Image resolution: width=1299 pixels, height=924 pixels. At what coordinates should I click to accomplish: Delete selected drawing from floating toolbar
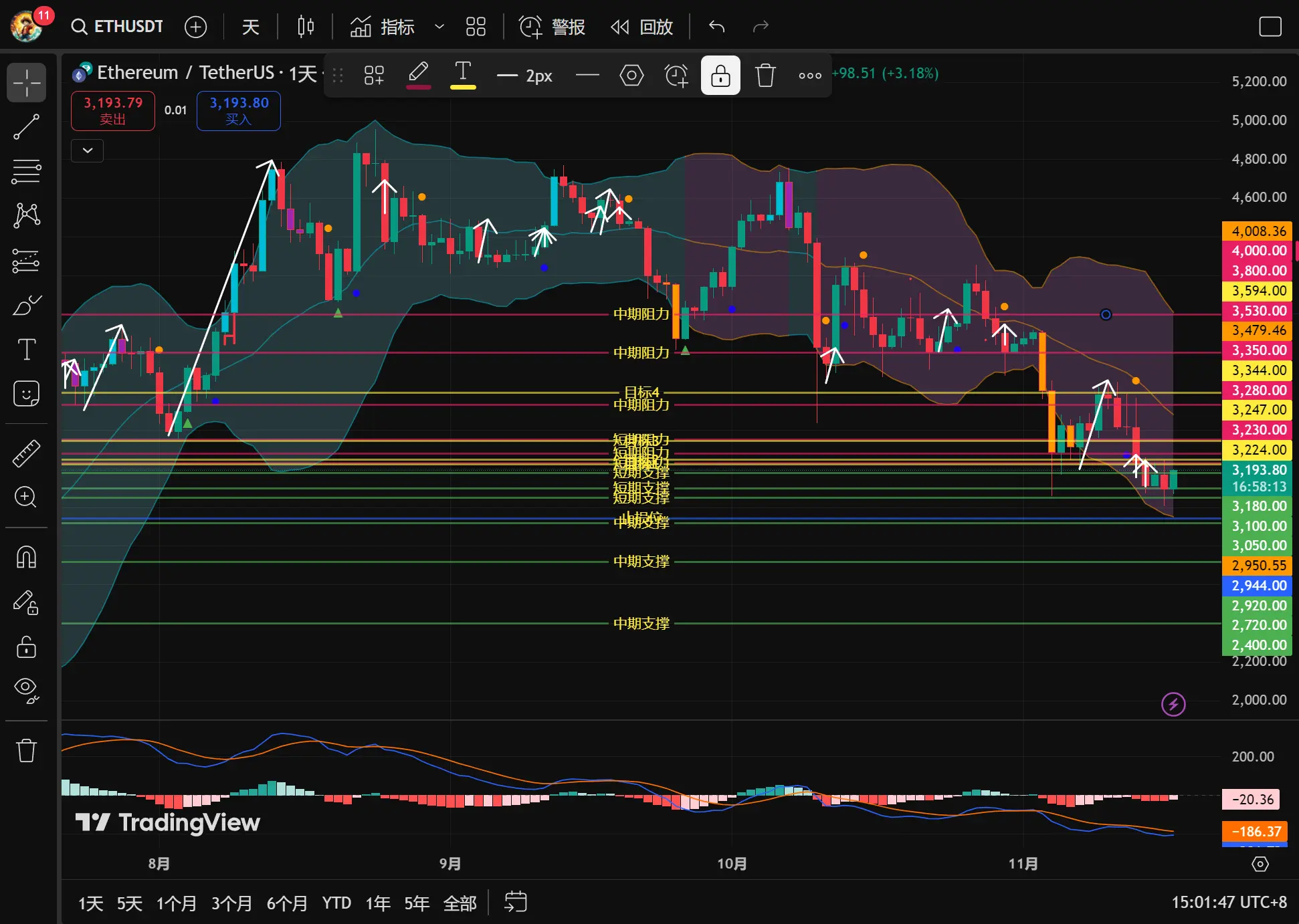click(x=765, y=76)
